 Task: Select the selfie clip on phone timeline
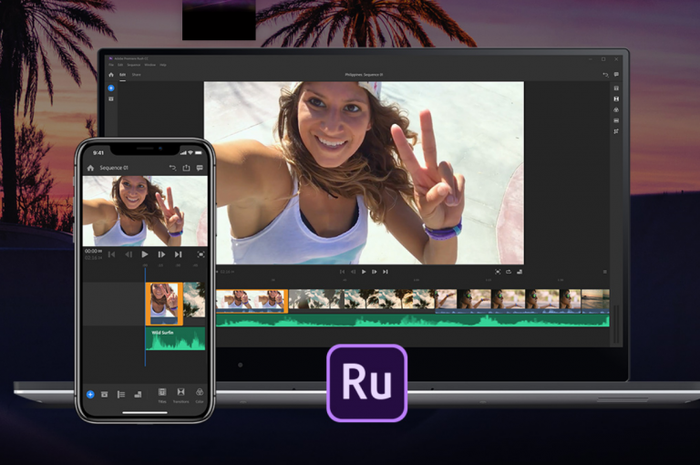(x=164, y=303)
